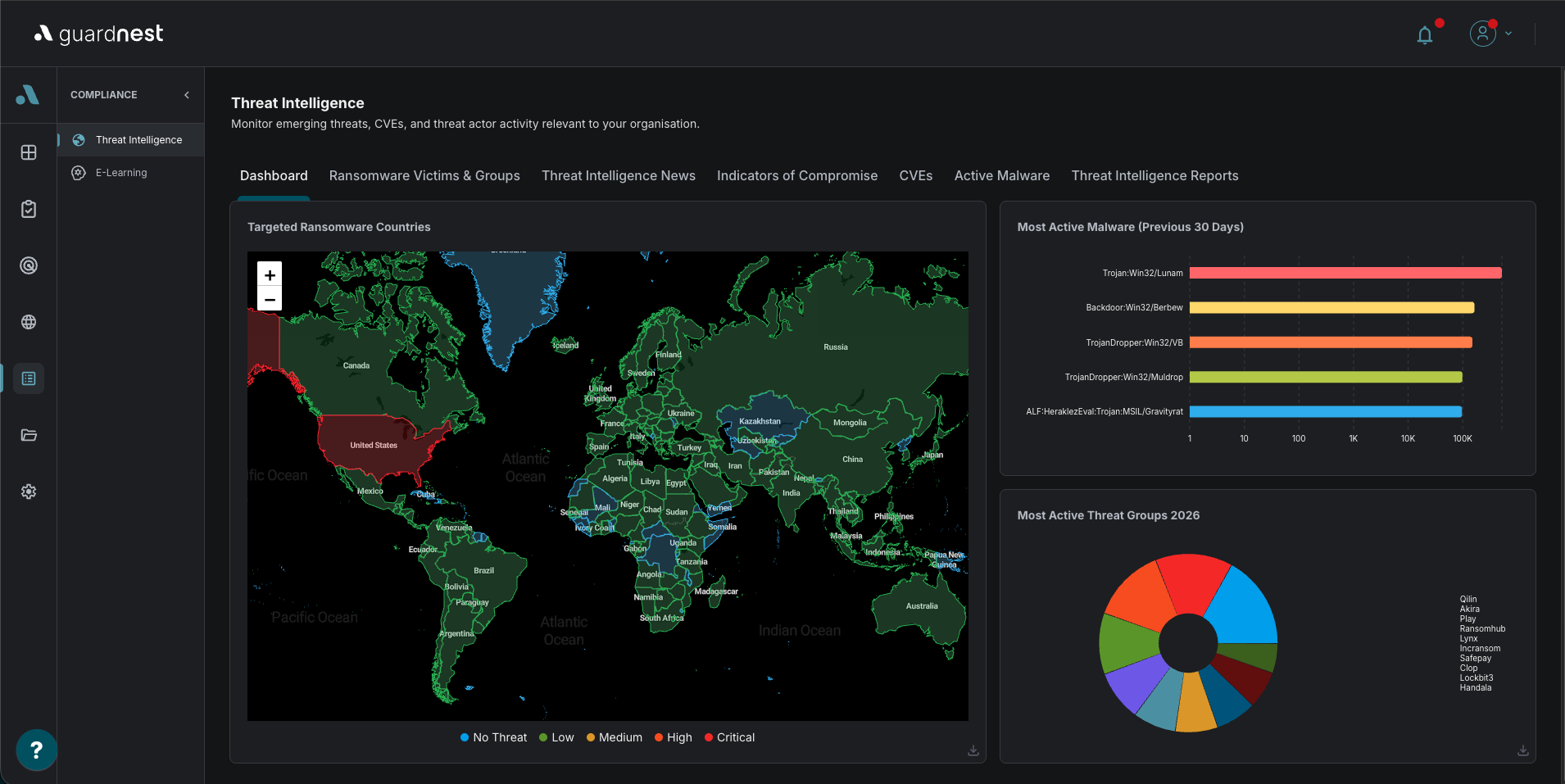Open the notifications bell
The width and height of the screenshot is (1565, 784).
[x=1425, y=34]
